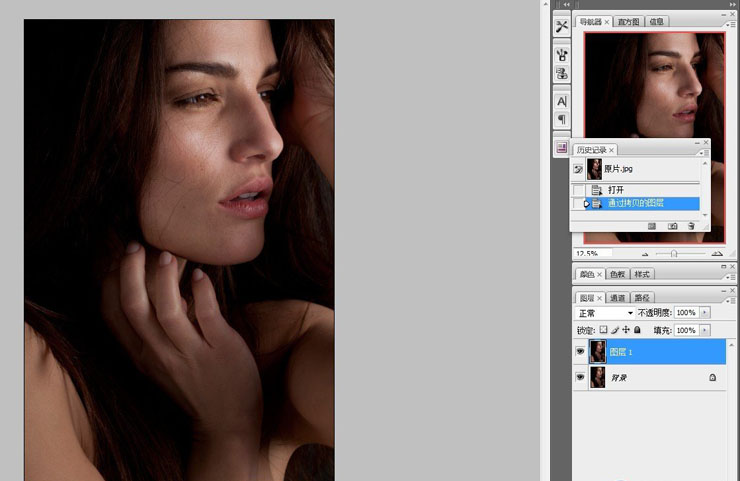
Task: Click the lock icon on Background layer
Action: 713,377
